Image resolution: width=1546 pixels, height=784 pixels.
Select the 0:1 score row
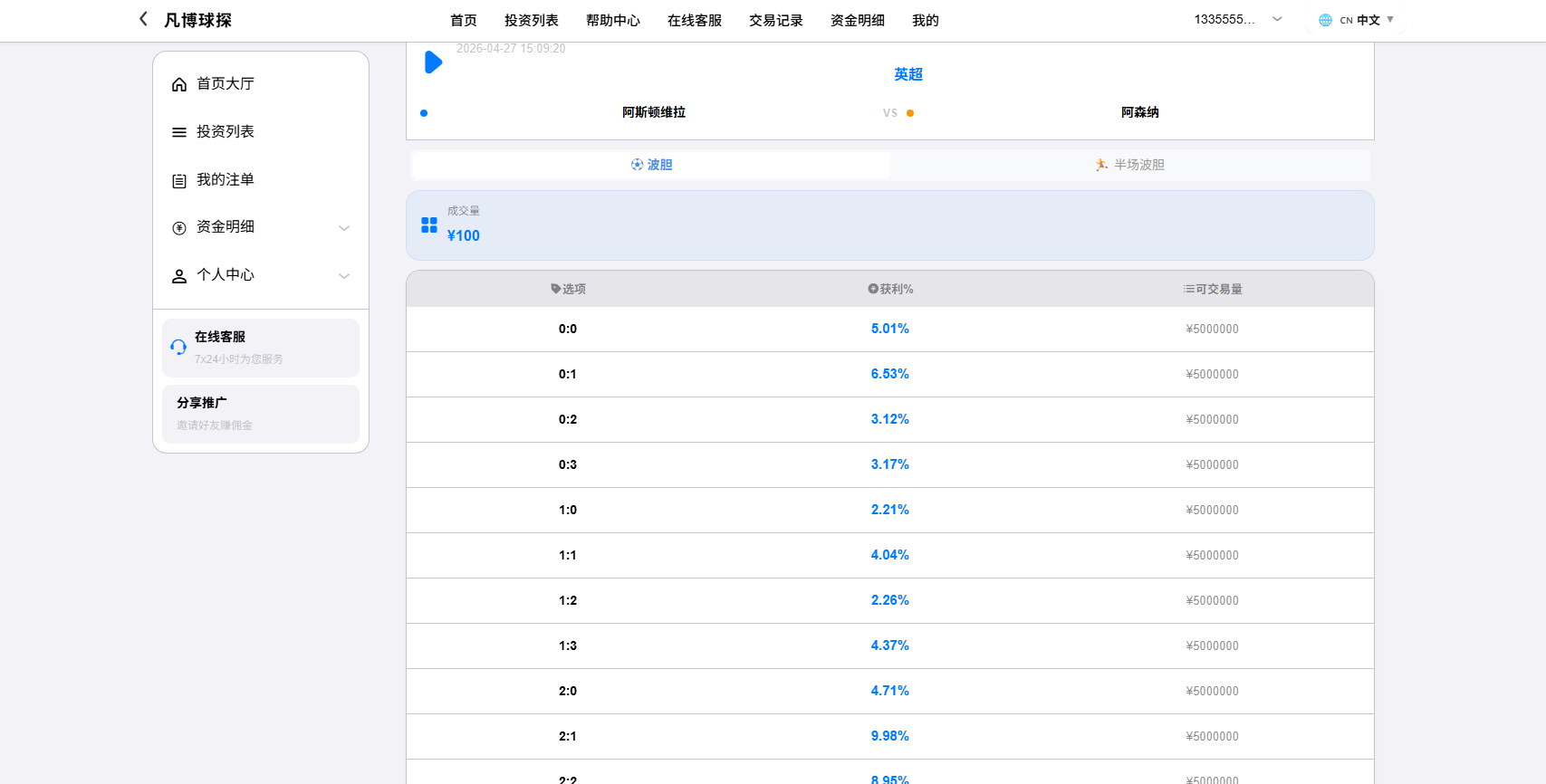click(x=890, y=374)
